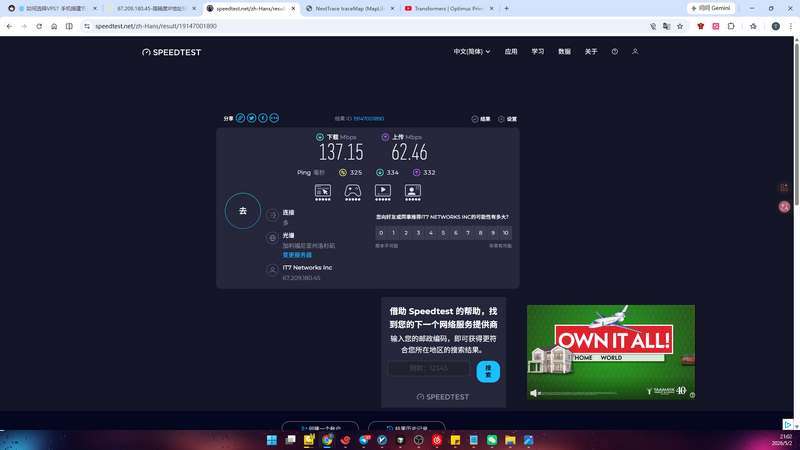The image size is (800, 450).
Task: Click the 搜索 search button
Action: [x=488, y=371]
